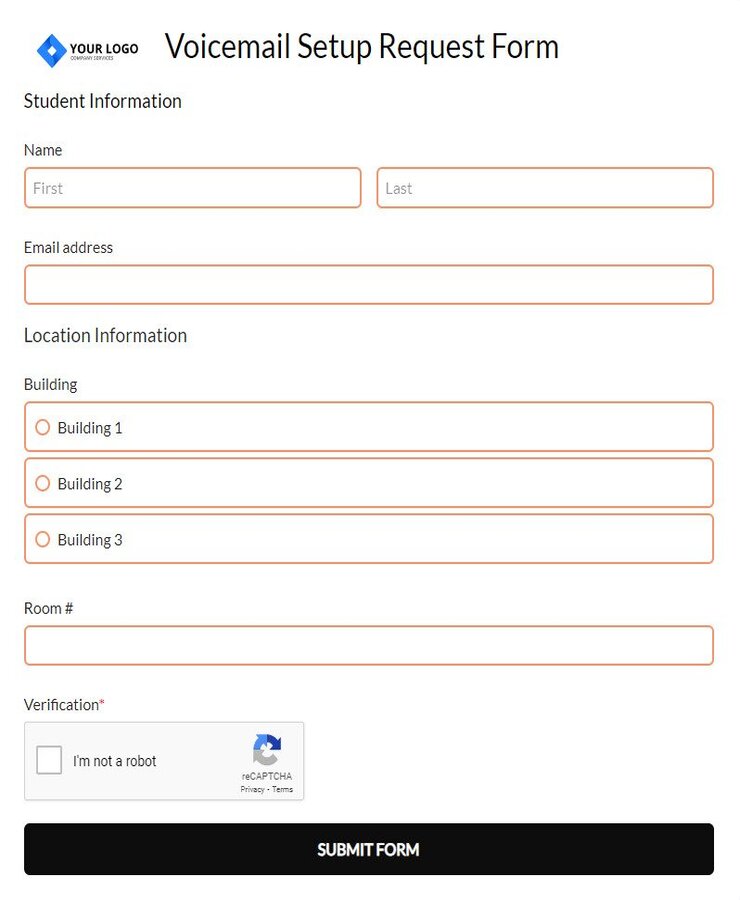
Task: Check the I'm not a robot checkbox
Action: pyautogui.click(x=48, y=760)
